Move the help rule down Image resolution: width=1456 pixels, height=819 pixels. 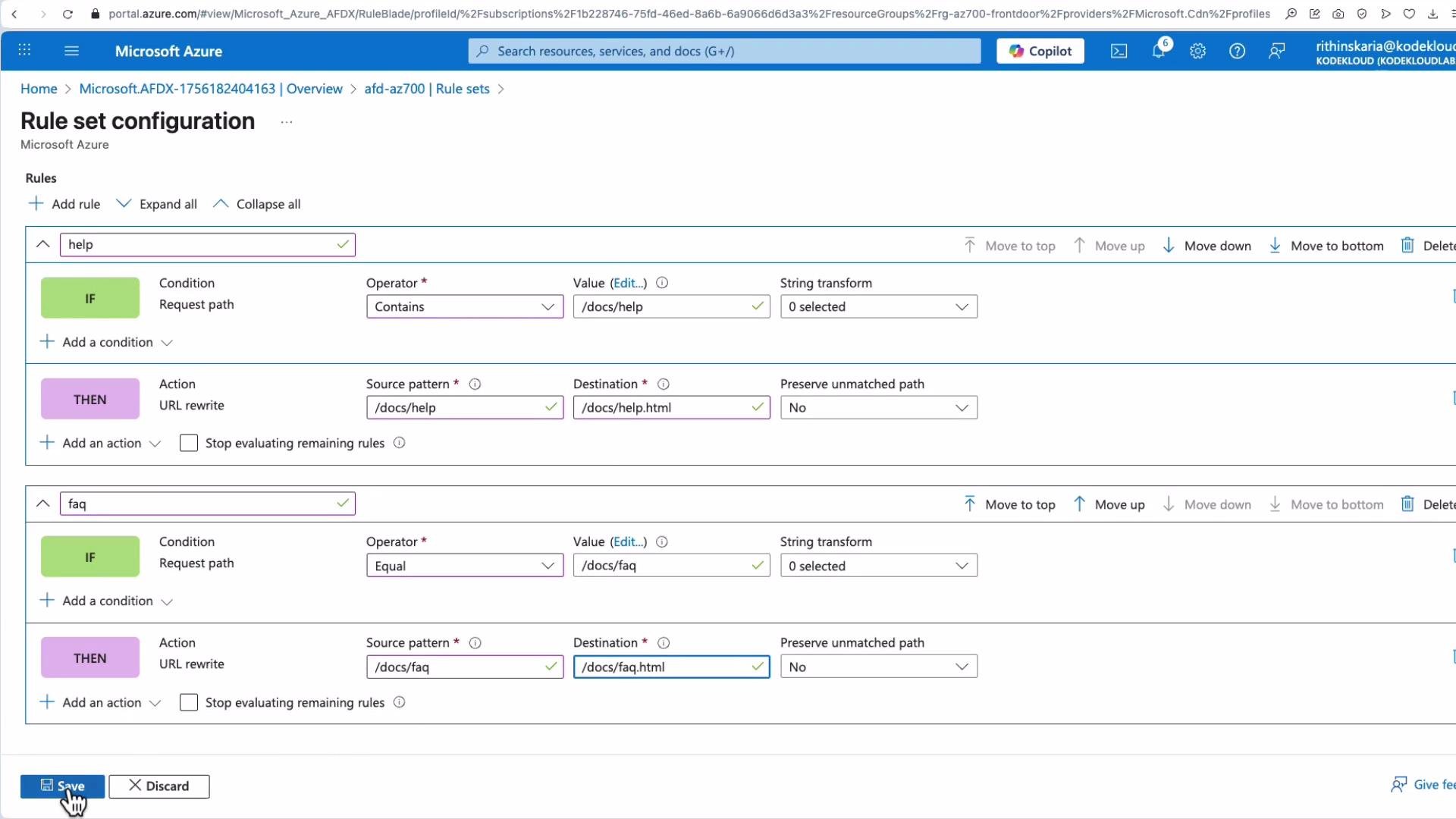[x=1207, y=246]
